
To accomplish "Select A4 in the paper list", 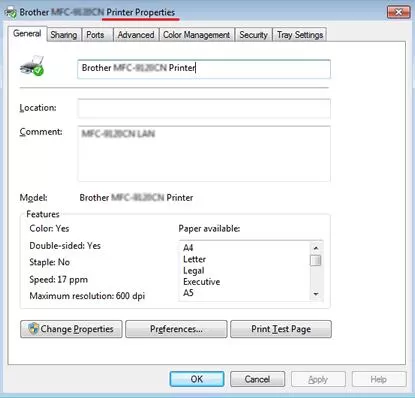I will point(188,248).
